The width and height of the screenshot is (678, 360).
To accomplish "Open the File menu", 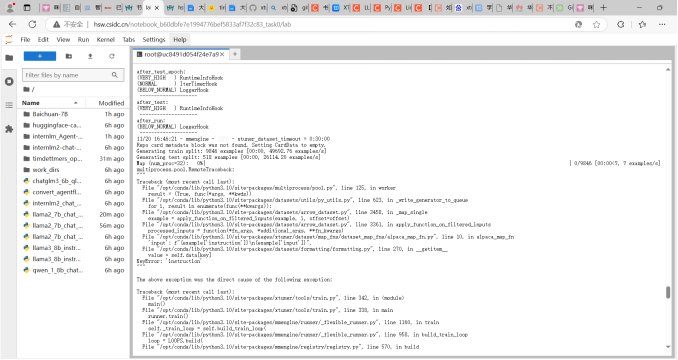I will pos(25,39).
